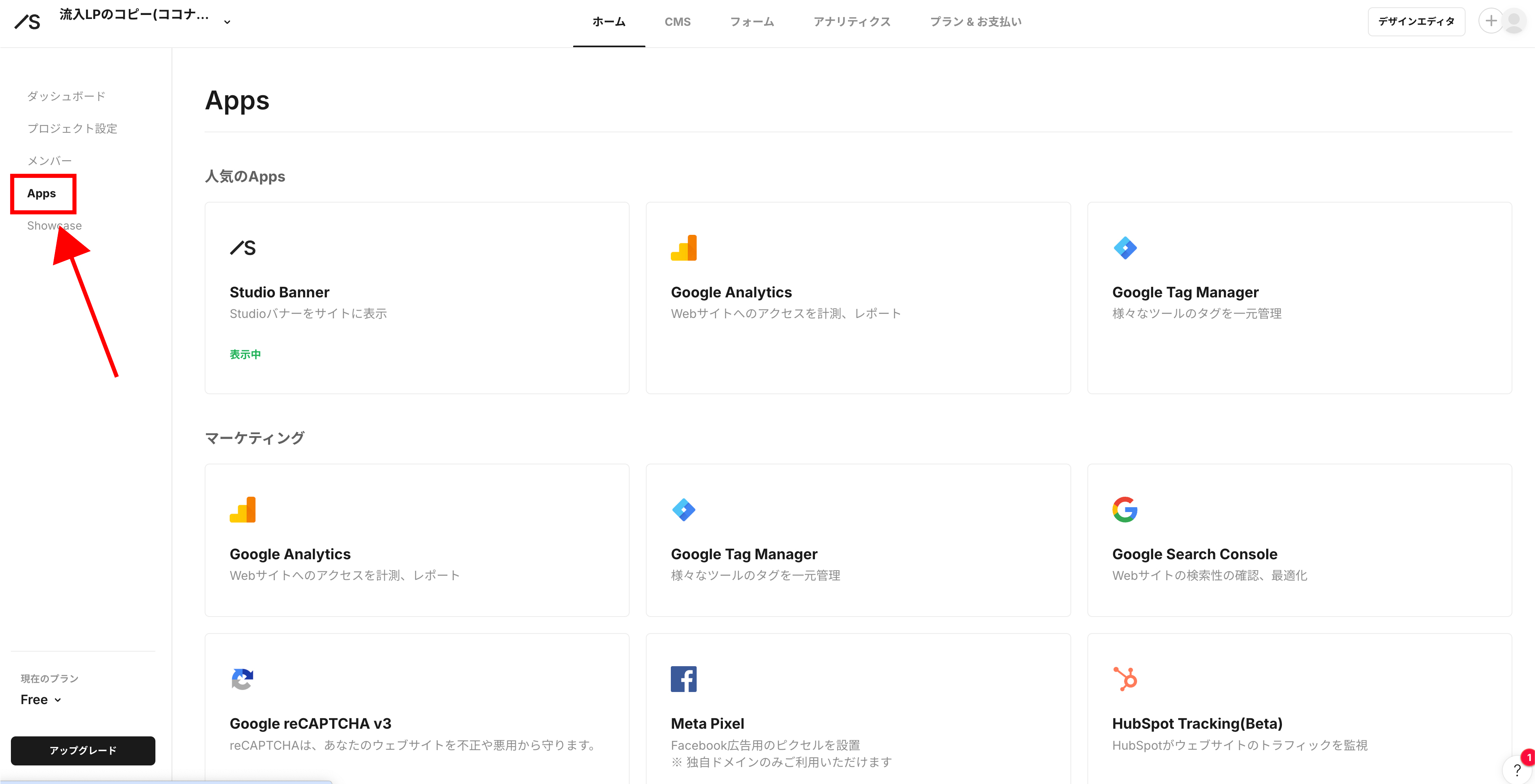The image size is (1535, 784).
Task: Click the Studio logo in top-left corner
Action: tap(27, 22)
